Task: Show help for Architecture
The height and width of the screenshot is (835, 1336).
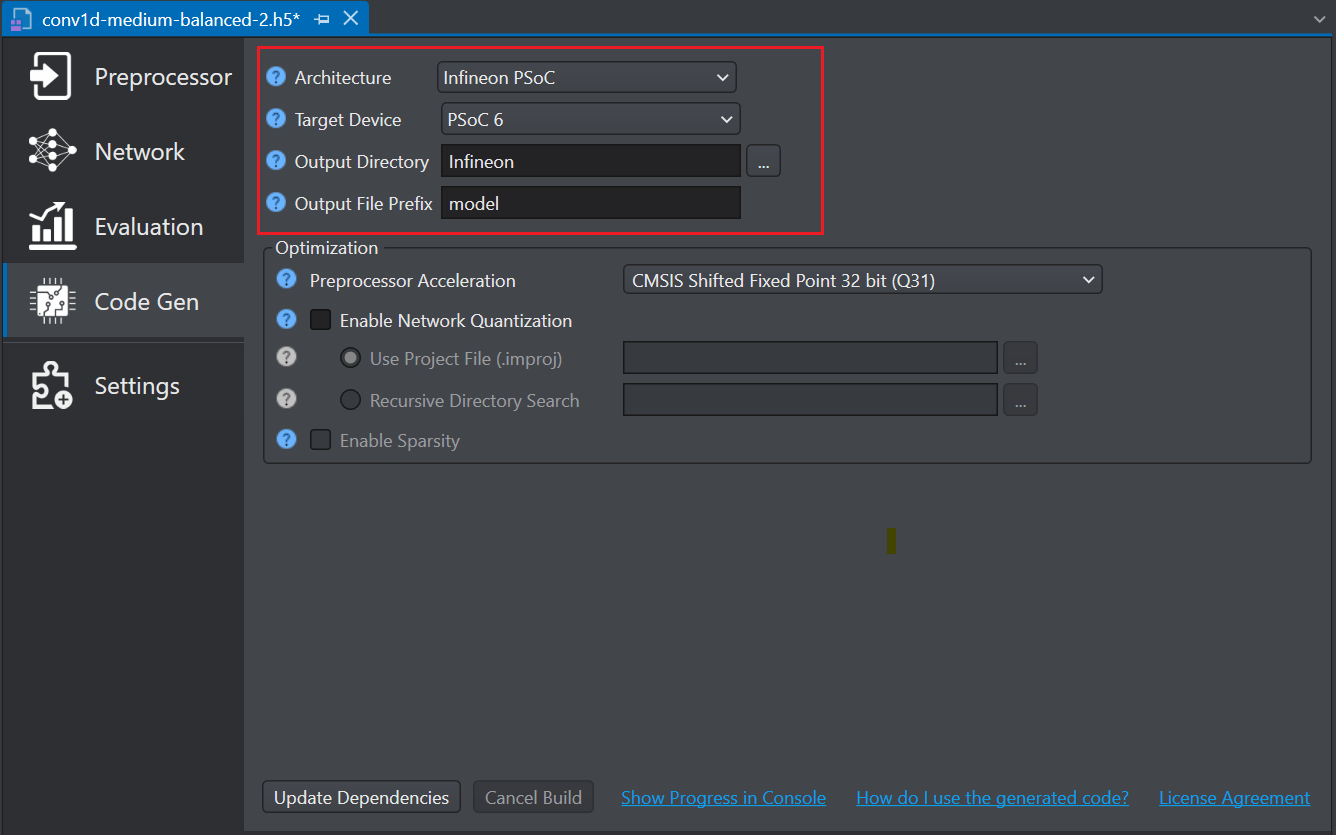Action: coord(276,77)
